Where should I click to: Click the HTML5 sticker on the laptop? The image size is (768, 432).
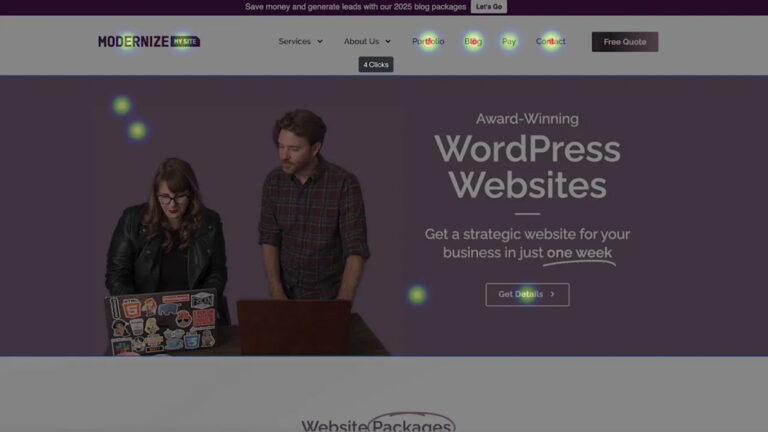(131, 309)
